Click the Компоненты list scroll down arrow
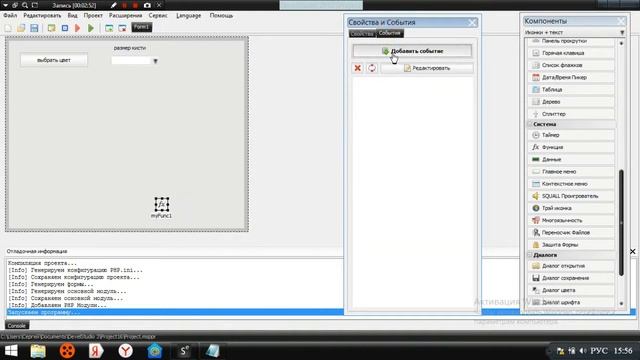The width and height of the screenshot is (640, 360). (621, 303)
